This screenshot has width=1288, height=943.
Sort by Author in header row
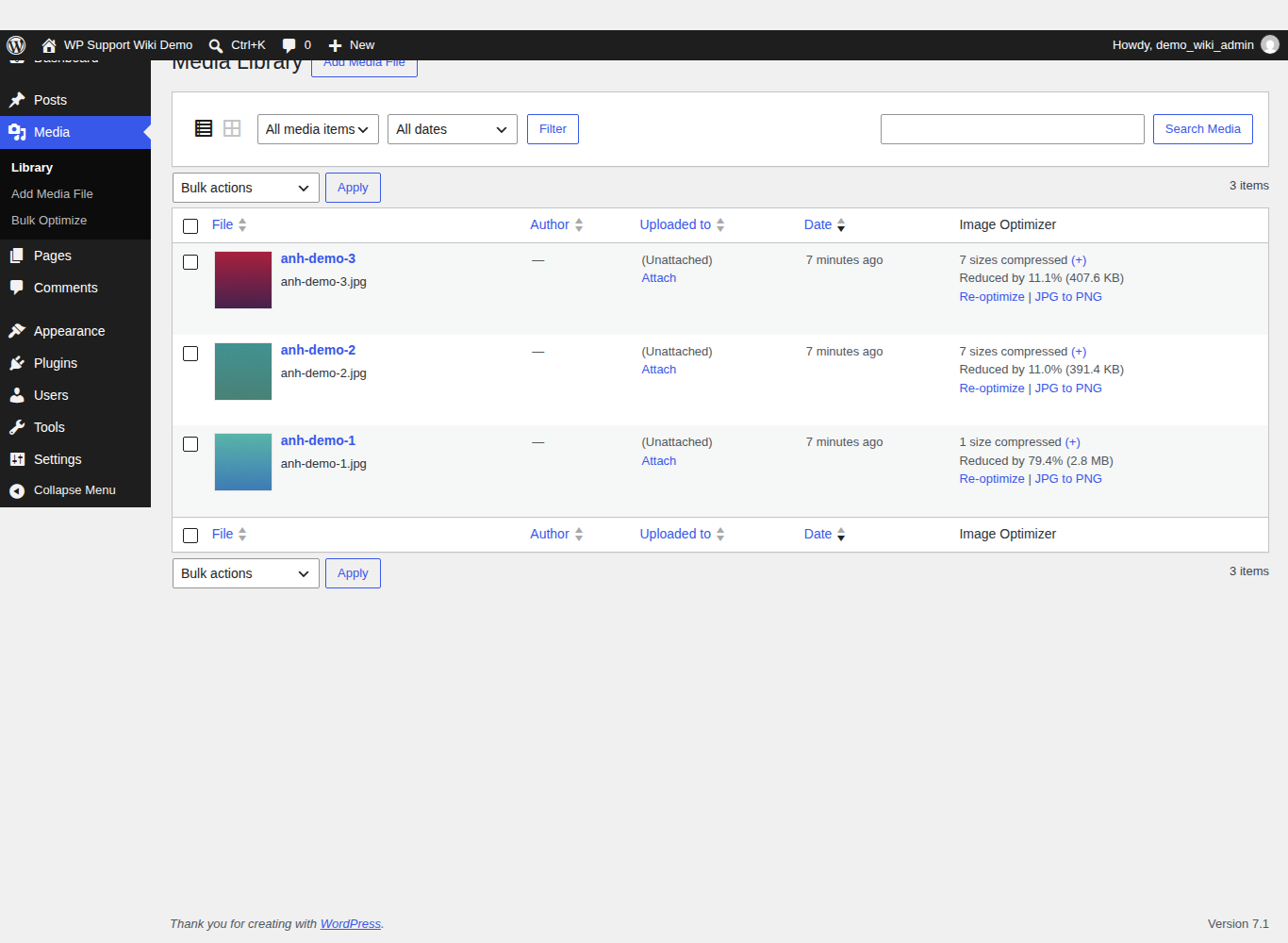pos(556,224)
